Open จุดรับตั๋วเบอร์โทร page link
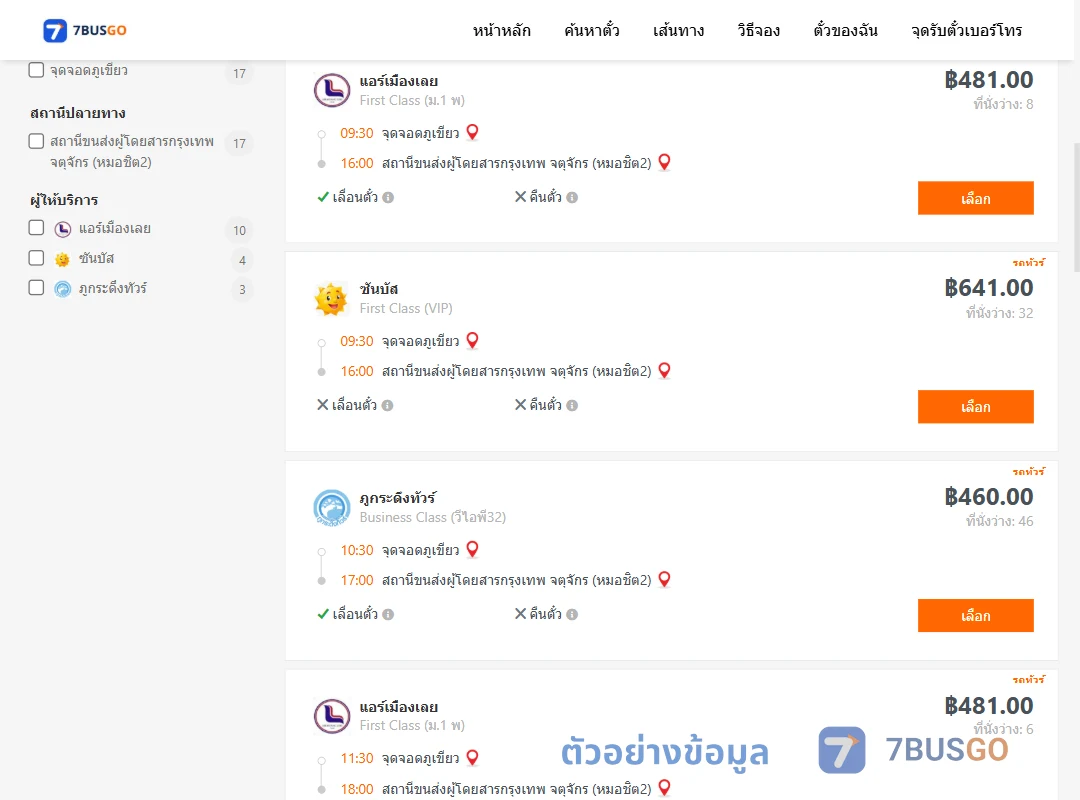Screen dimensions: 1080x800 pos(966,30)
